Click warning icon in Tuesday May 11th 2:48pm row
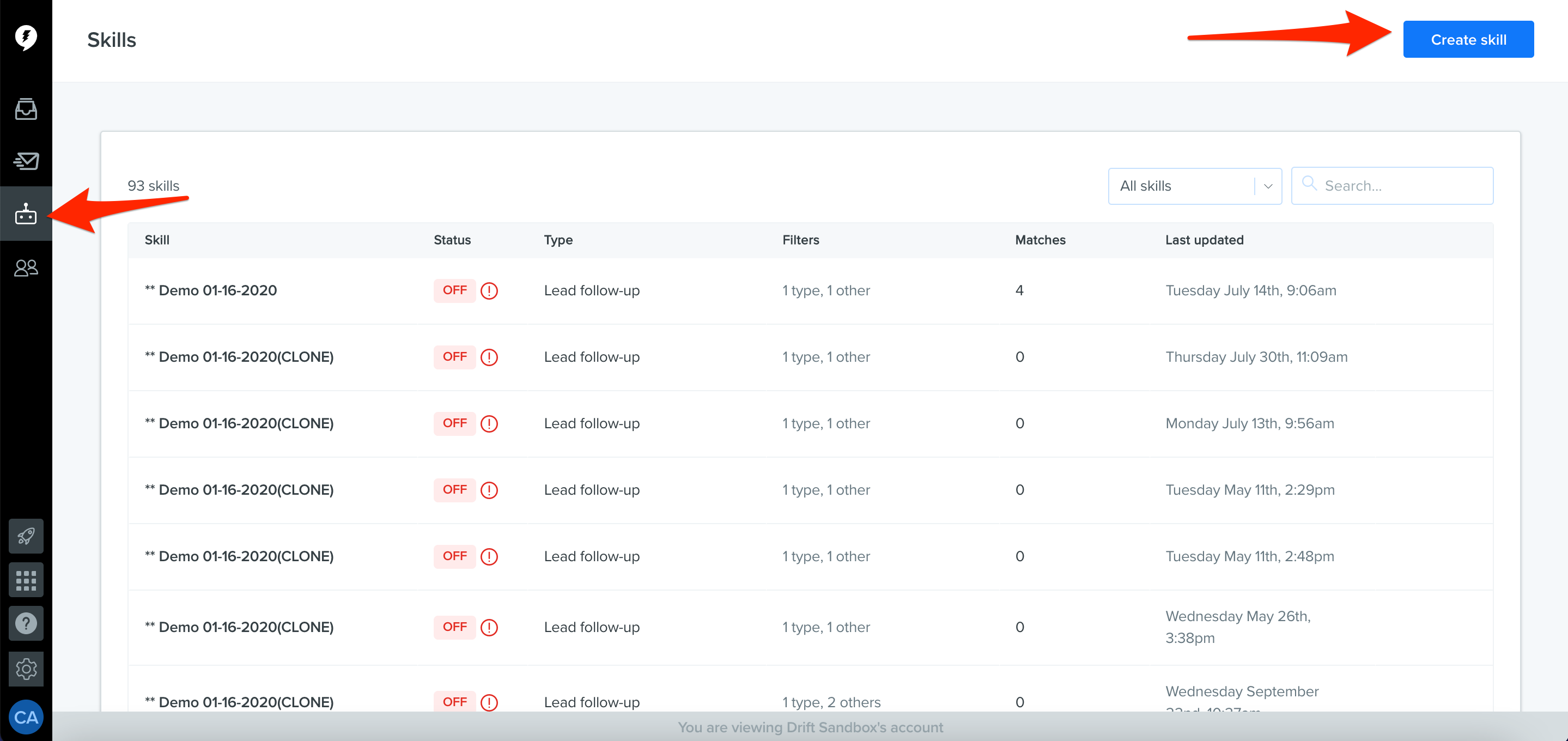This screenshot has height=741, width=1568. pyautogui.click(x=489, y=556)
